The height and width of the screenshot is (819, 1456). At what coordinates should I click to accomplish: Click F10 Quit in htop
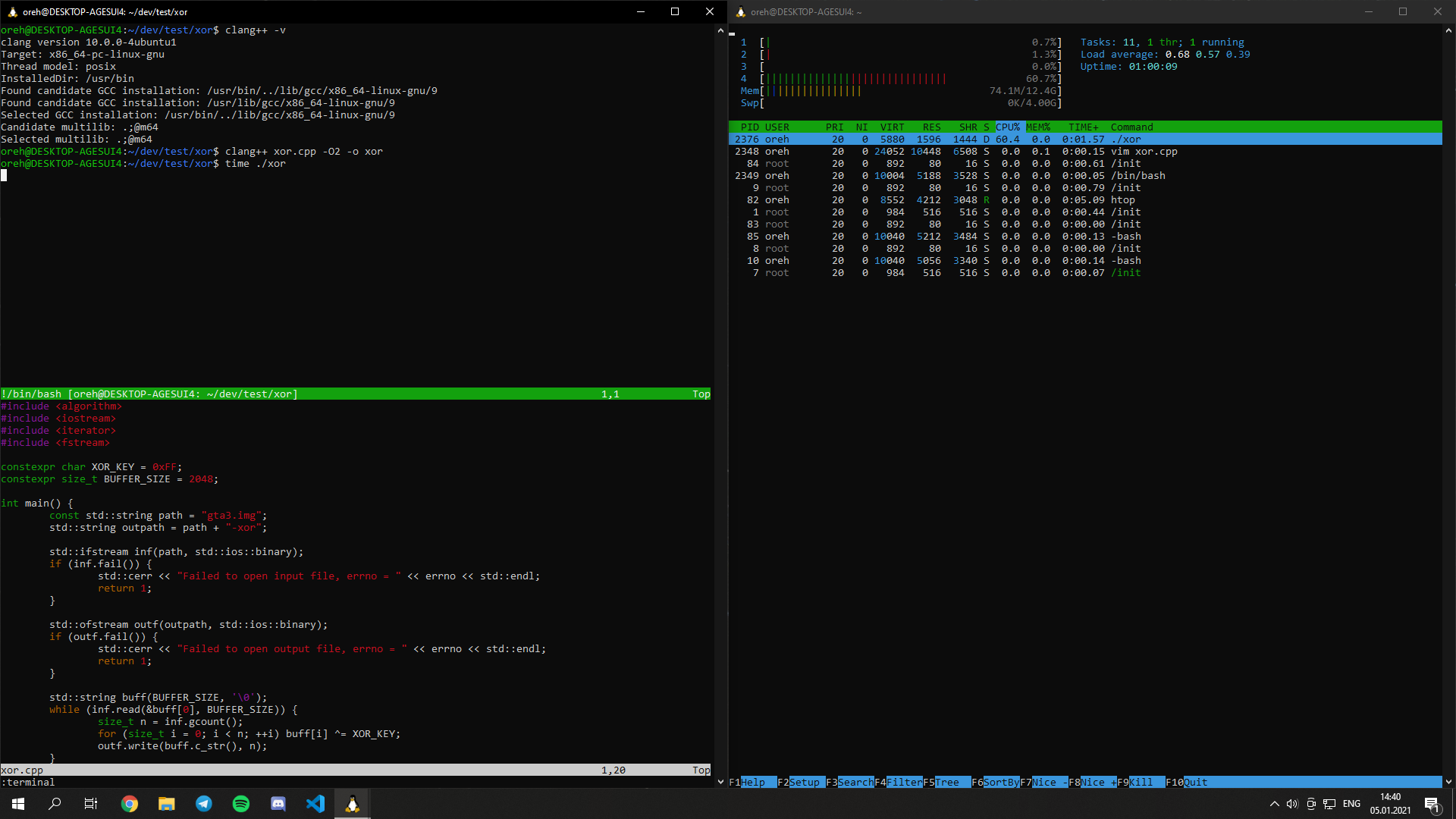(1189, 782)
